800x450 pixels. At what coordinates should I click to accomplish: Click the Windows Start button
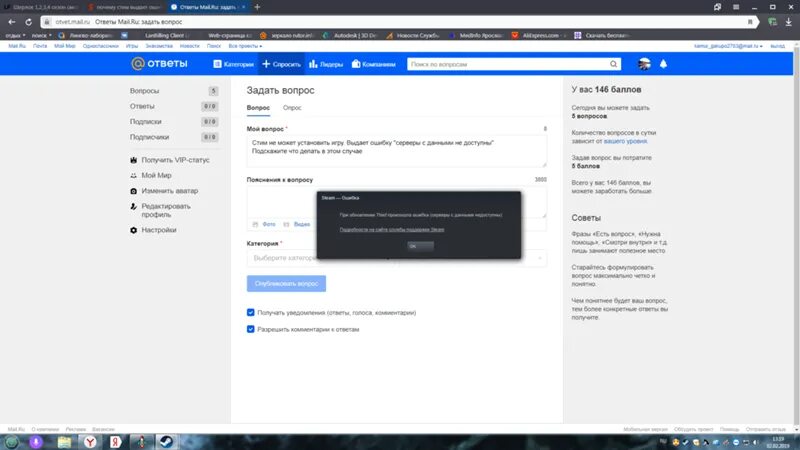click(x=11, y=442)
